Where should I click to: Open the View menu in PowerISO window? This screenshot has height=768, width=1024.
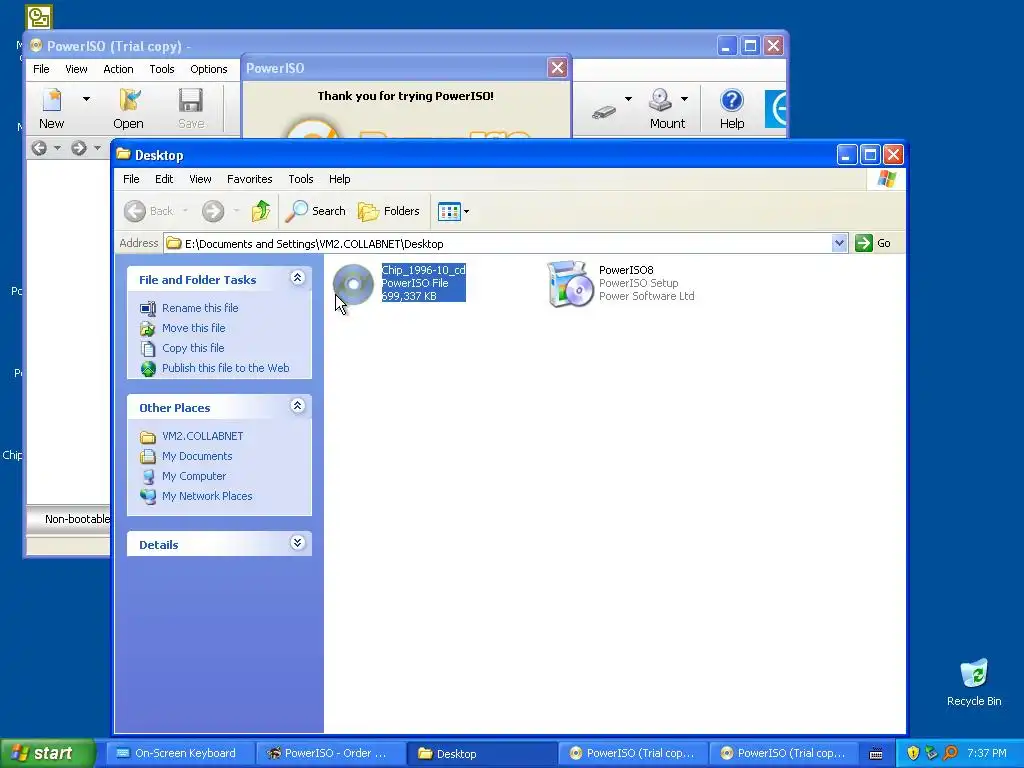click(x=76, y=69)
